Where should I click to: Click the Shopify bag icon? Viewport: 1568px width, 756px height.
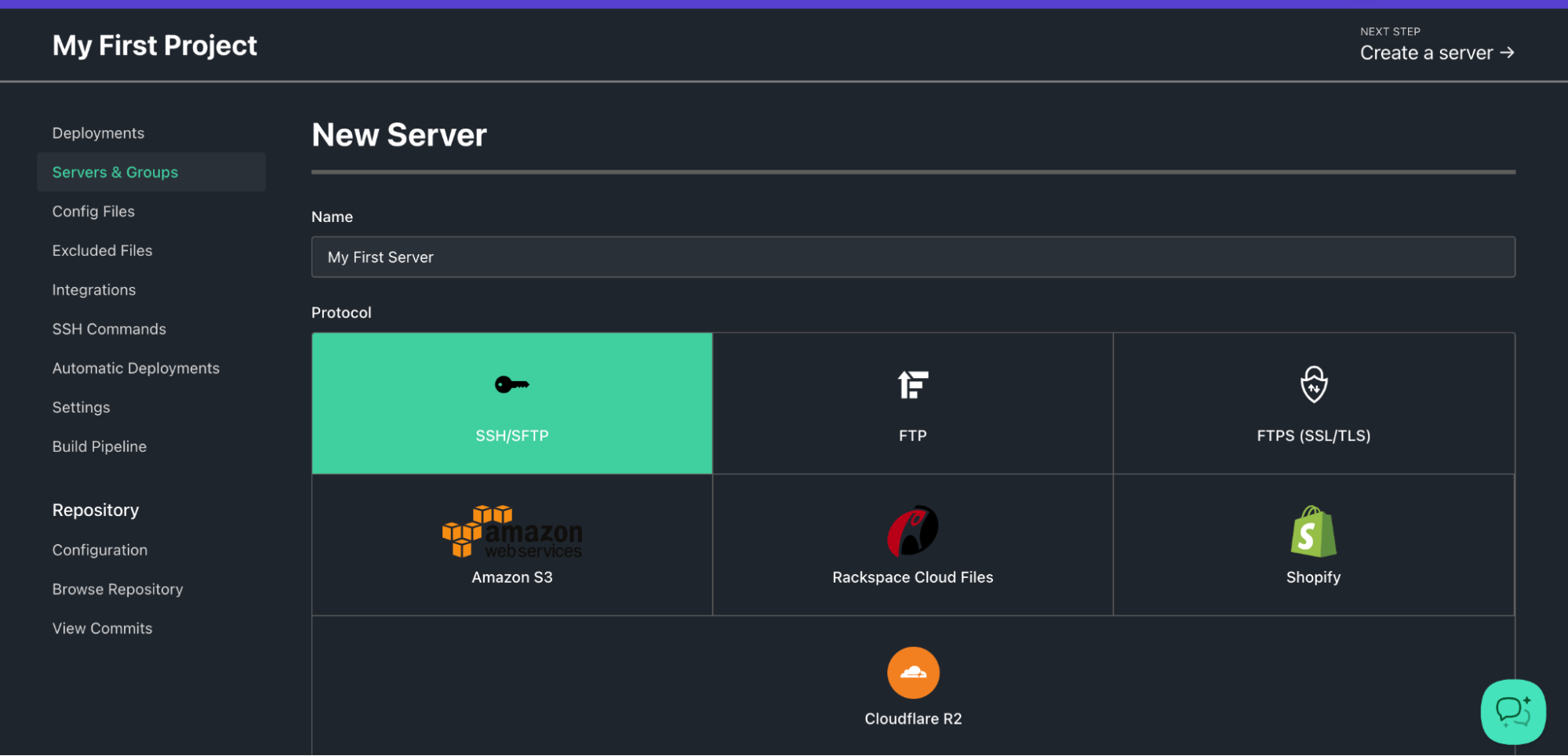(1313, 530)
